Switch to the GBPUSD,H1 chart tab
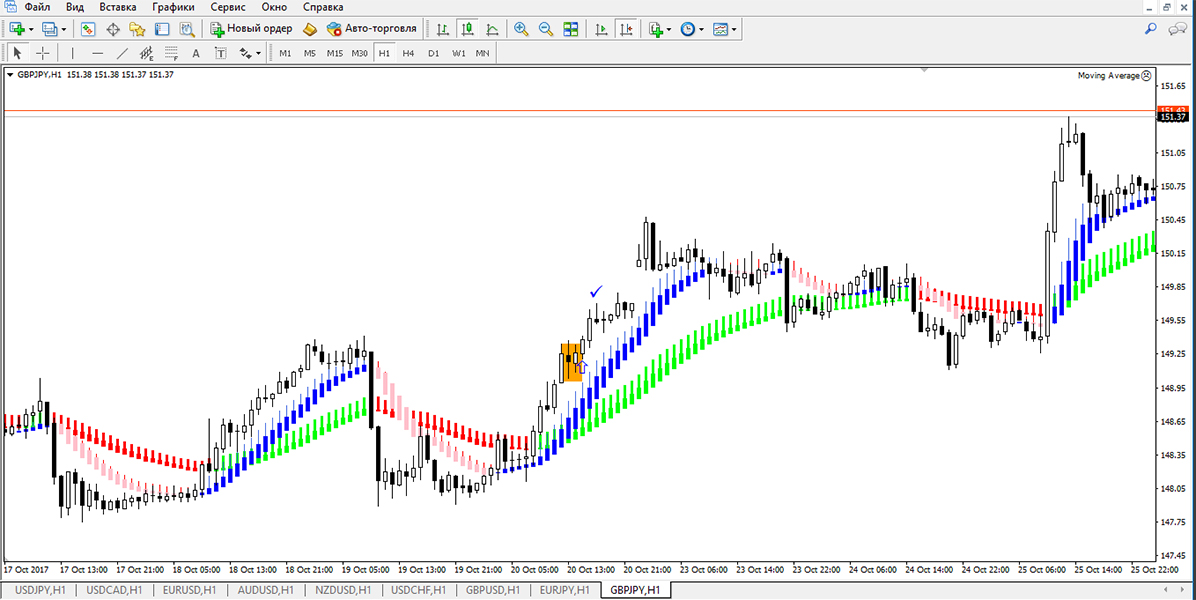 click(493, 590)
